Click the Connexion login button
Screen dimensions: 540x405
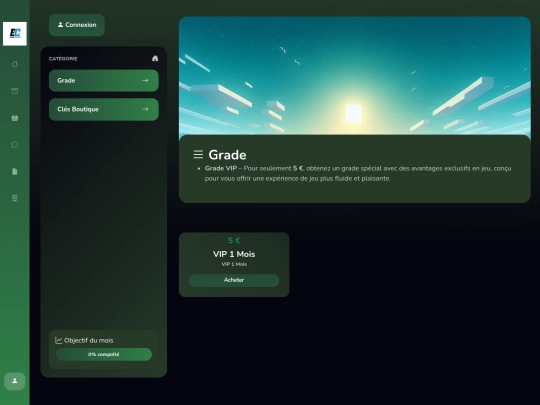(77, 25)
